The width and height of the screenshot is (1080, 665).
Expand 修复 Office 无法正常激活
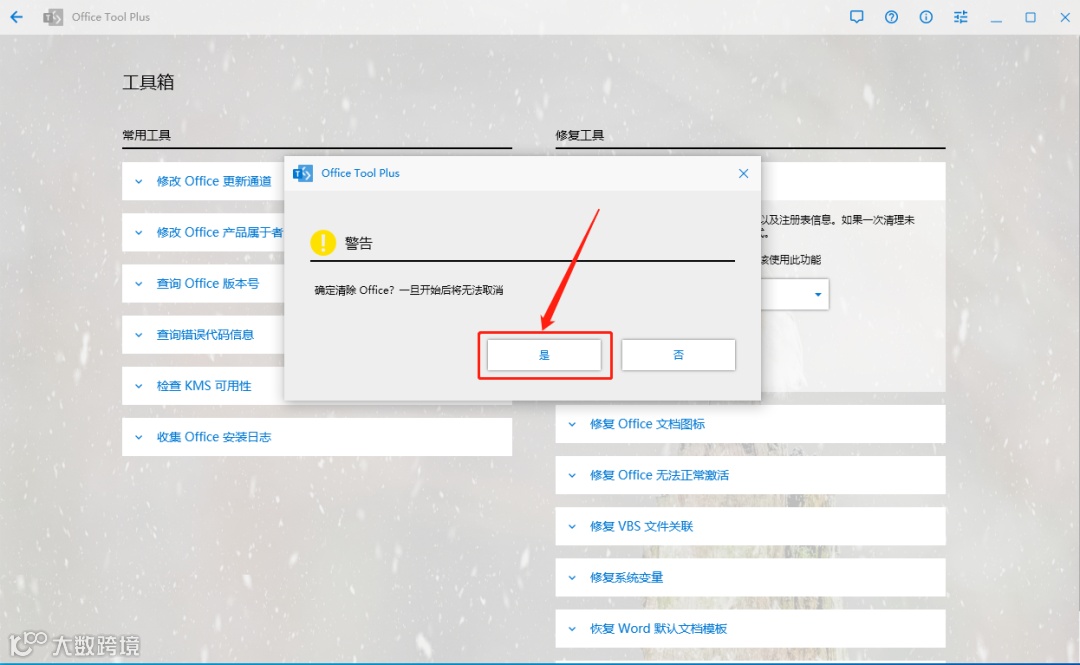click(x=750, y=475)
